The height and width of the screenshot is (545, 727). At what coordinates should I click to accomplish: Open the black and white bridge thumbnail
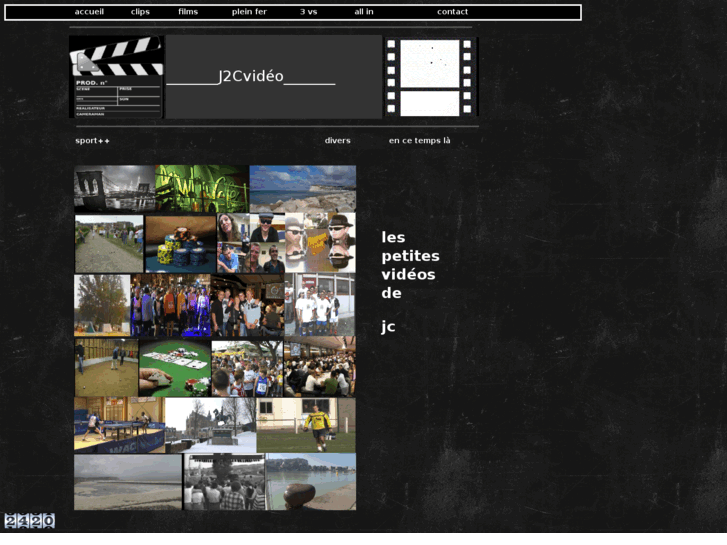[x=115, y=189]
